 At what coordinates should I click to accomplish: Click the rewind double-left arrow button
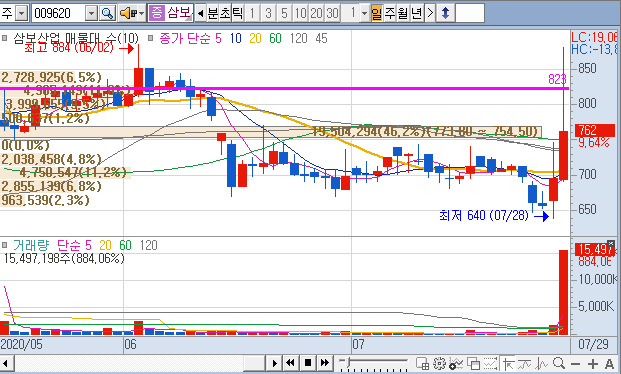tap(291, 363)
